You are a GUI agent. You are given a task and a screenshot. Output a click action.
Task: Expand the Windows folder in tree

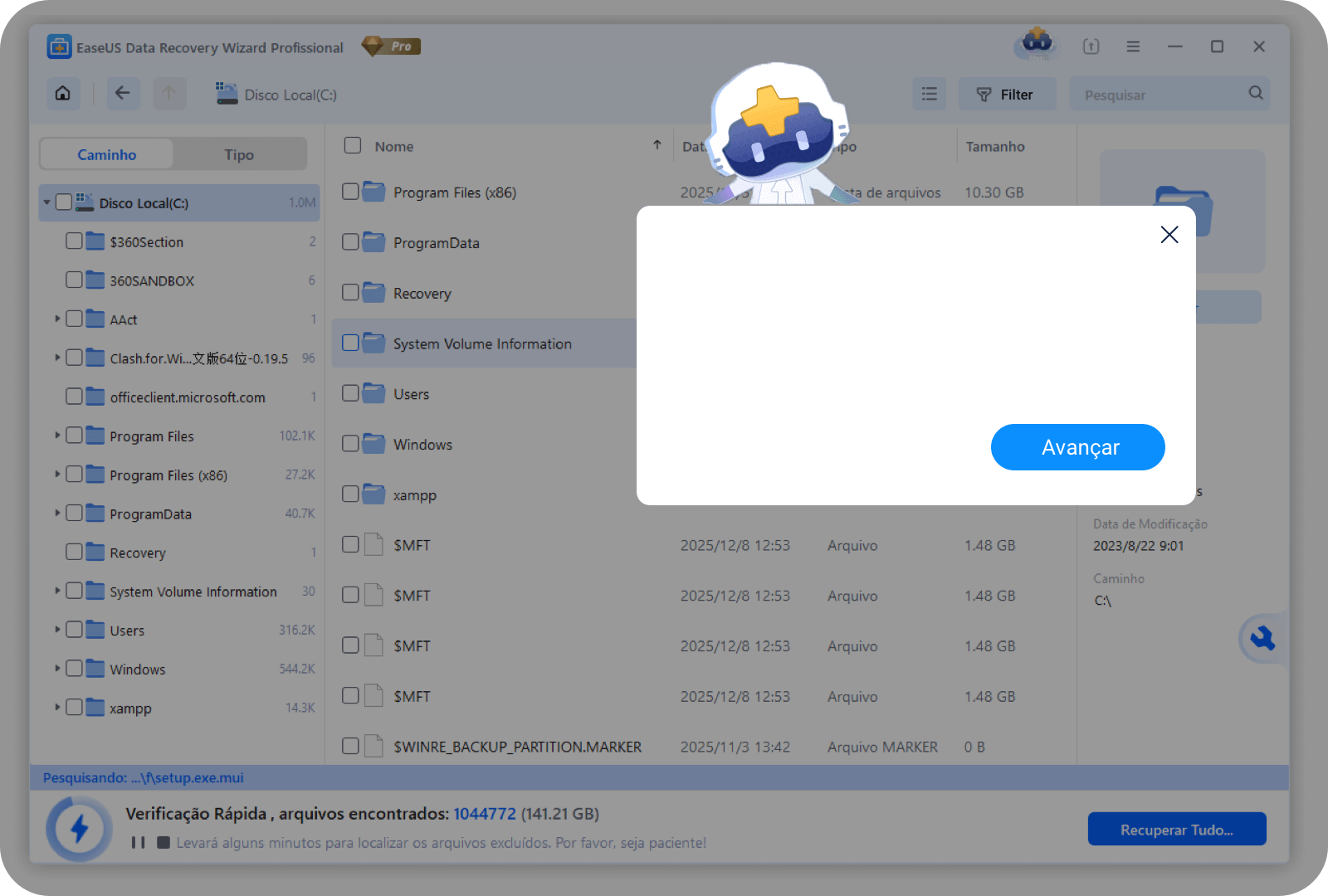coord(57,669)
